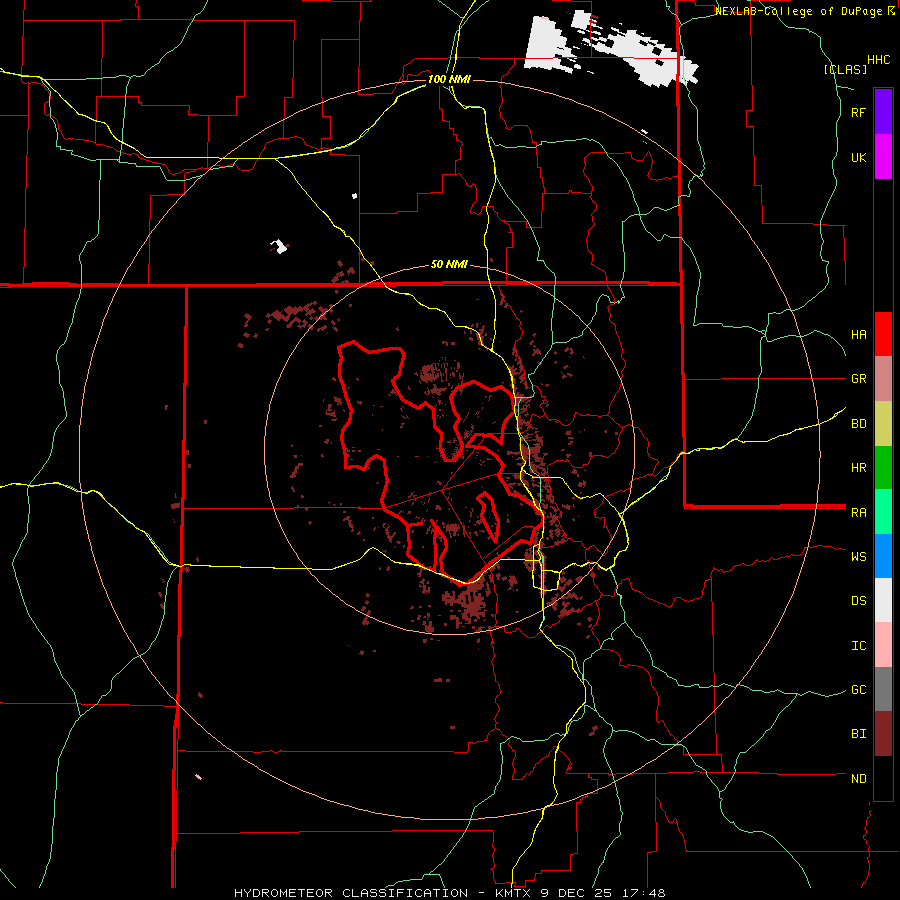The image size is (900, 900).
Task: Click the KMTX station identifier
Action: pos(511,893)
